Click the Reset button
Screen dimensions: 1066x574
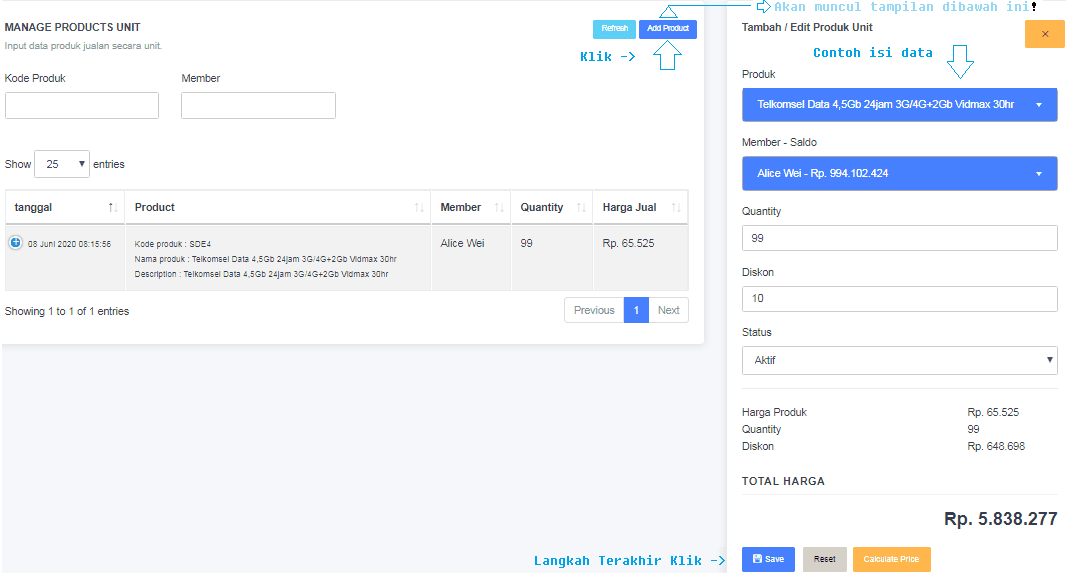tap(824, 559)
